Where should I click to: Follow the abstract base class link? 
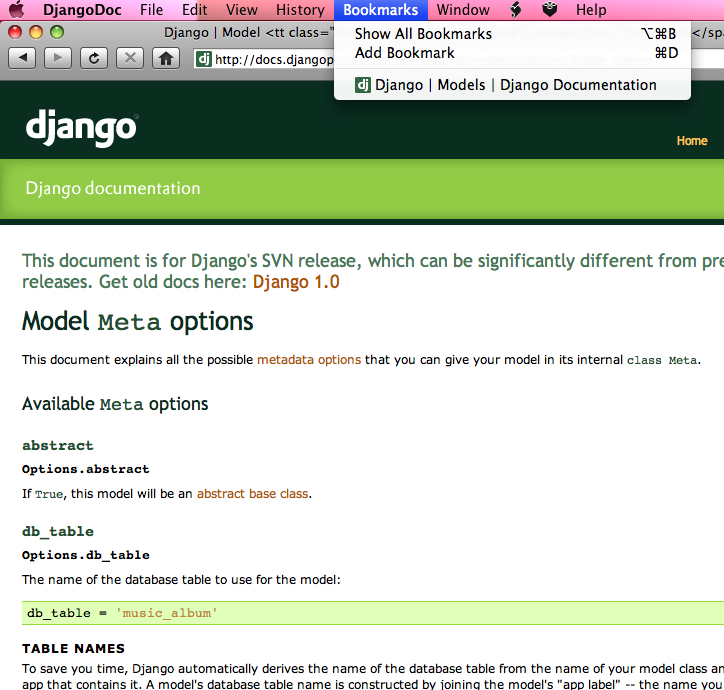point(253,494)
